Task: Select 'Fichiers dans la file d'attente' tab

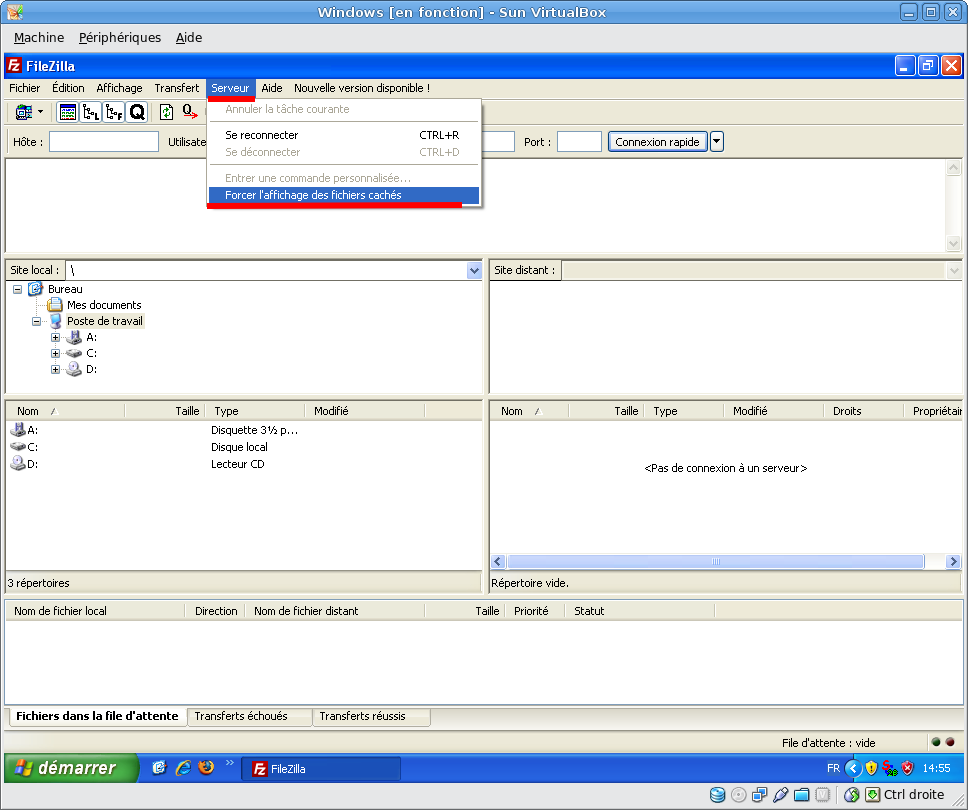Action: pyautogui.click(x=97, y=716)
